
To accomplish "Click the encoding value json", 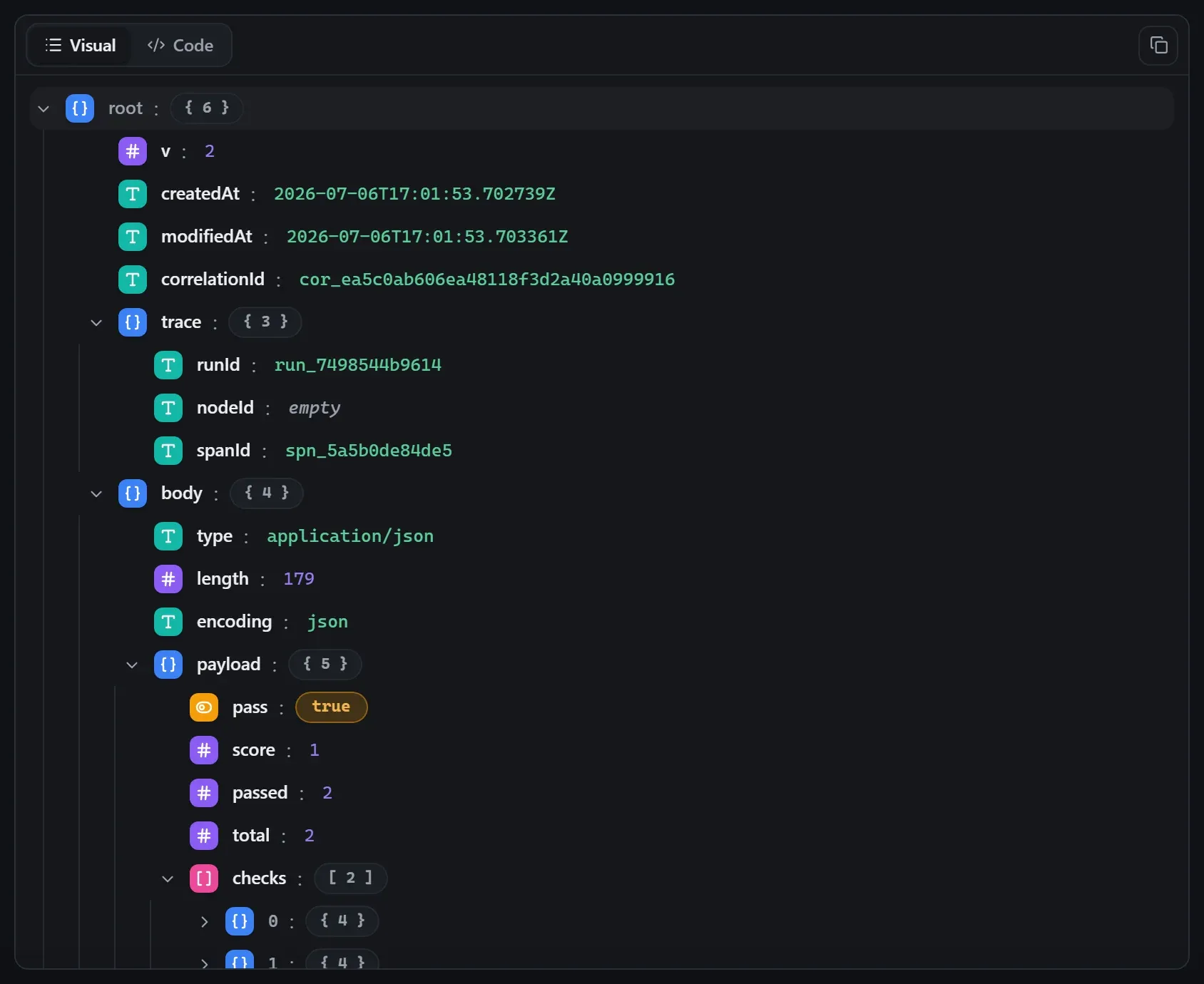I will pos(327,622).
